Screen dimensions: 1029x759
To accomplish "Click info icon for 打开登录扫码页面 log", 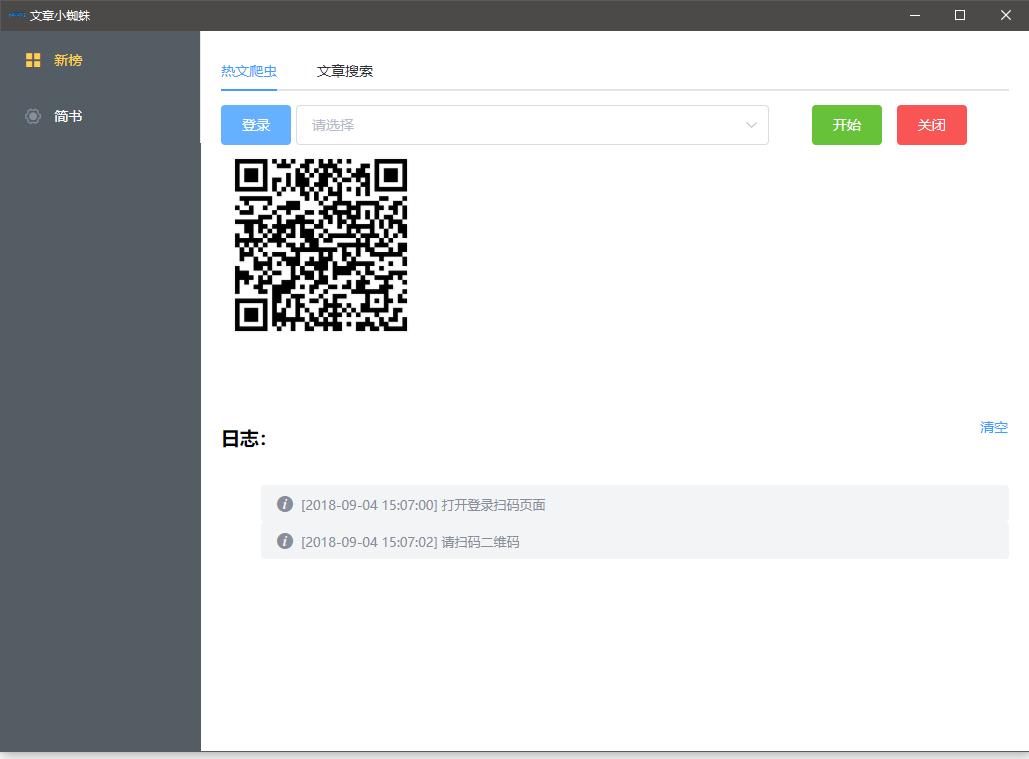I will pyautogui.click(x=285, y=504).
